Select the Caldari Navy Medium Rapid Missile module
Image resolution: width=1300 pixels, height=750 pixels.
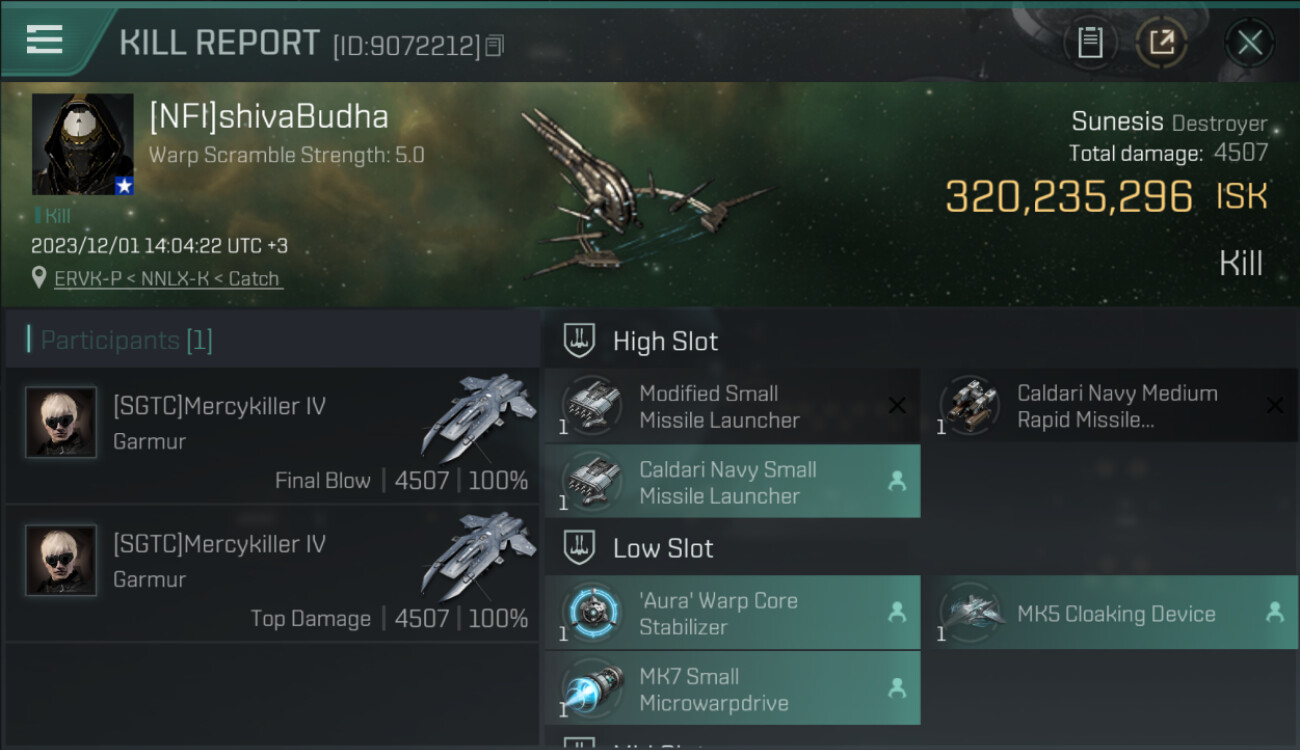1110,406
